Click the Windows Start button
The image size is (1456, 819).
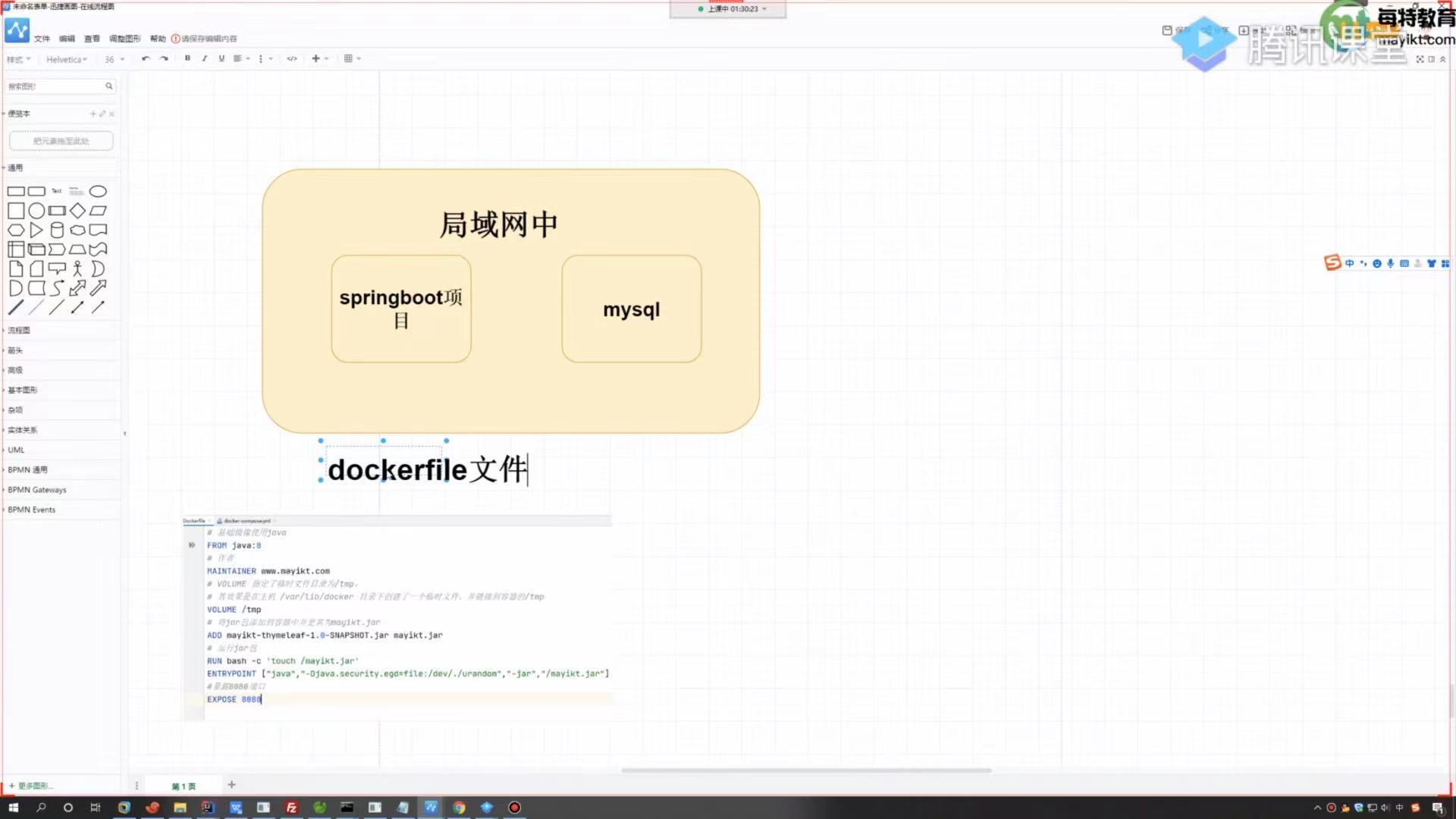click(x=13, y=808)
